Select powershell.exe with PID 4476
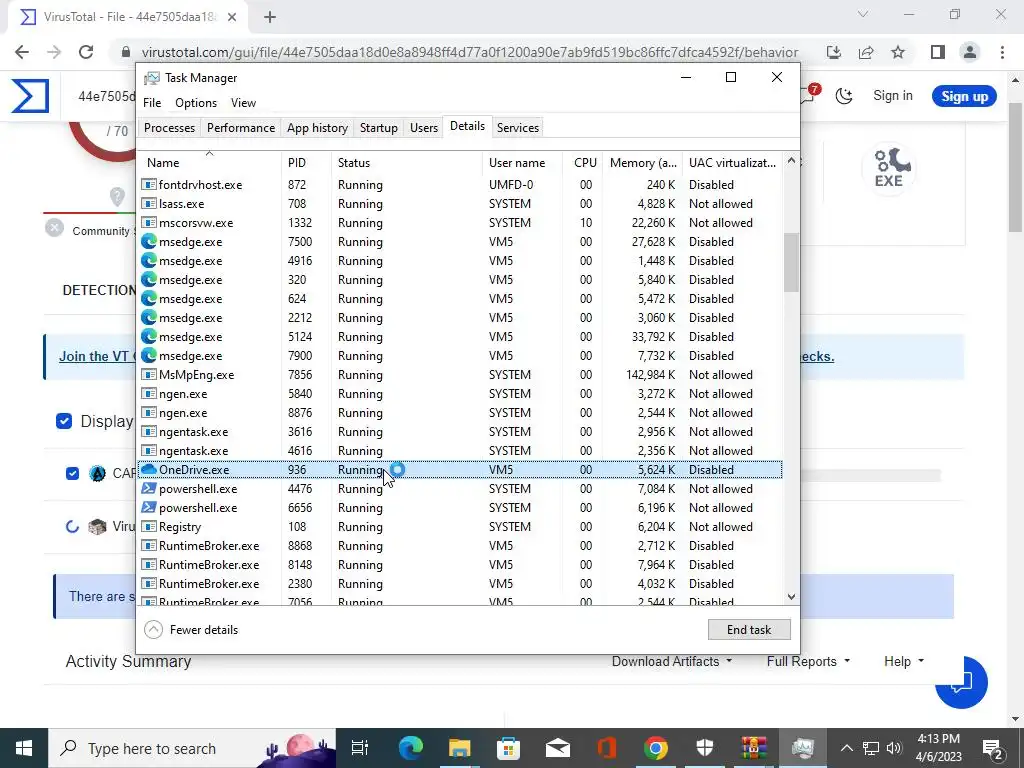 coord(460,489)
